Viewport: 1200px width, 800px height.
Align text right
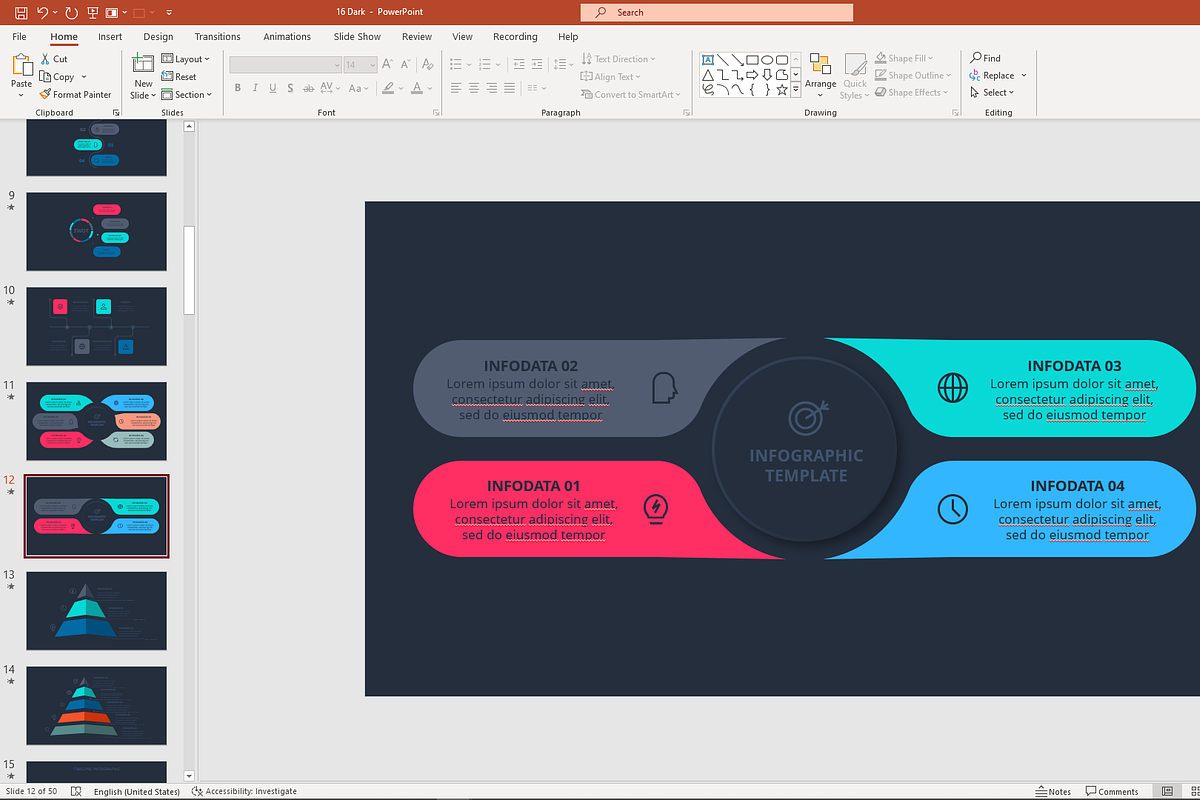click(x=492, y=88)
